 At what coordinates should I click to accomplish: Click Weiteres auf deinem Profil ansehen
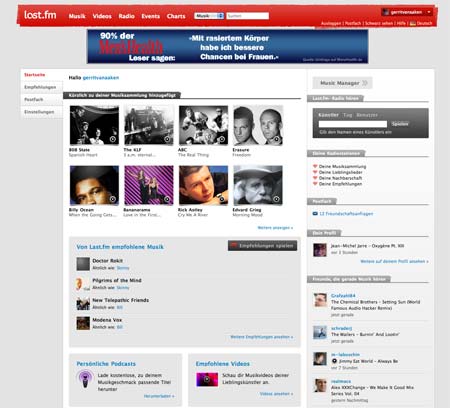click(394, 261)
